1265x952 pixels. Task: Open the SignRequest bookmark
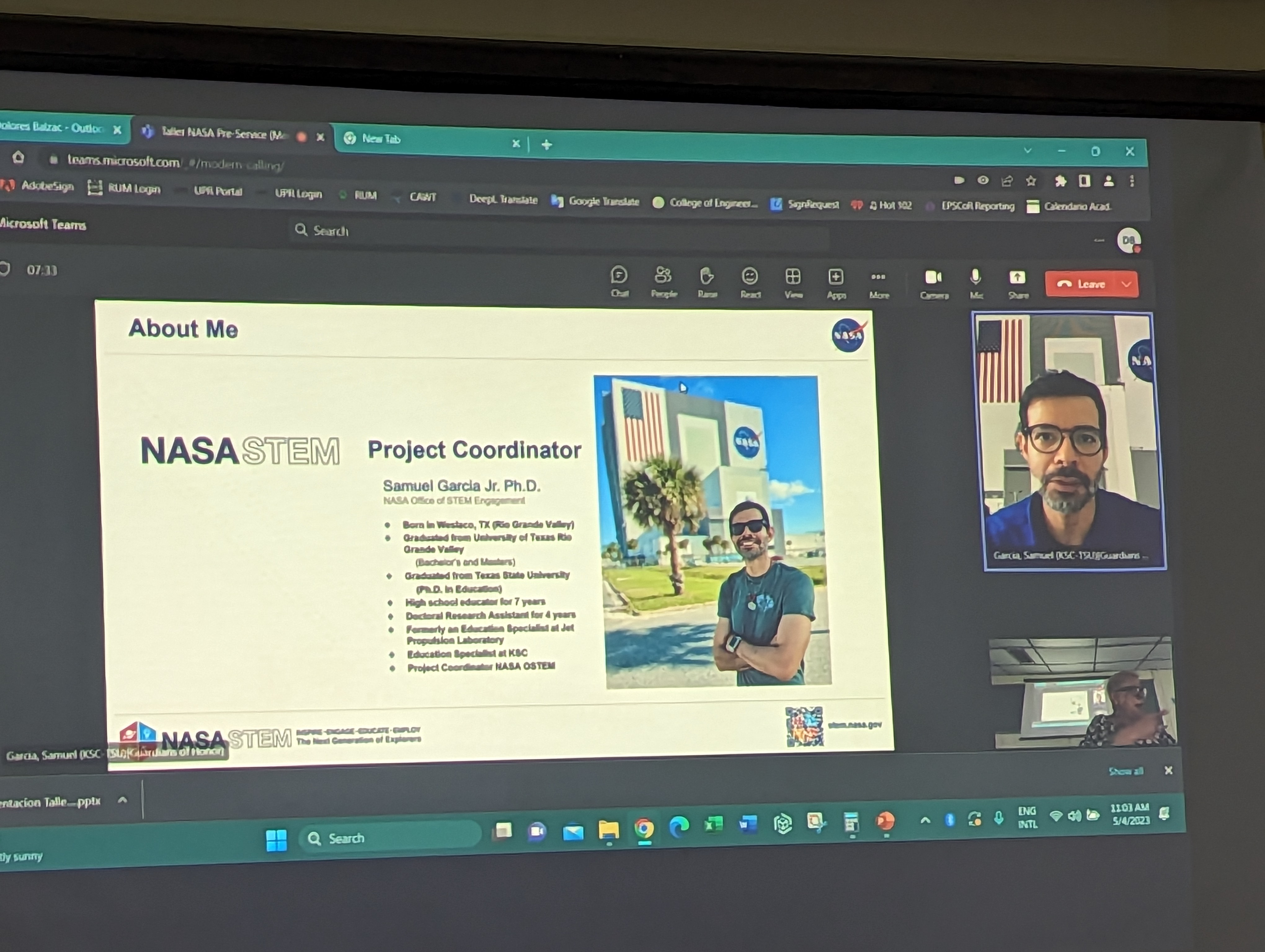805,204
